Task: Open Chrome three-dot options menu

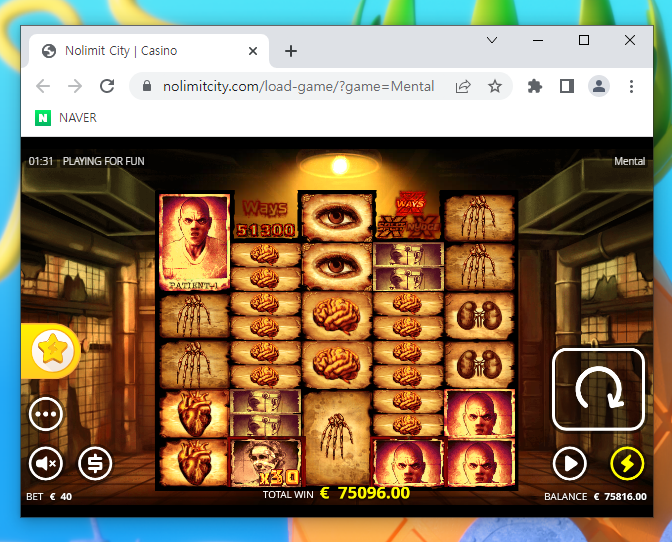Action: click(x=631, y=86)
